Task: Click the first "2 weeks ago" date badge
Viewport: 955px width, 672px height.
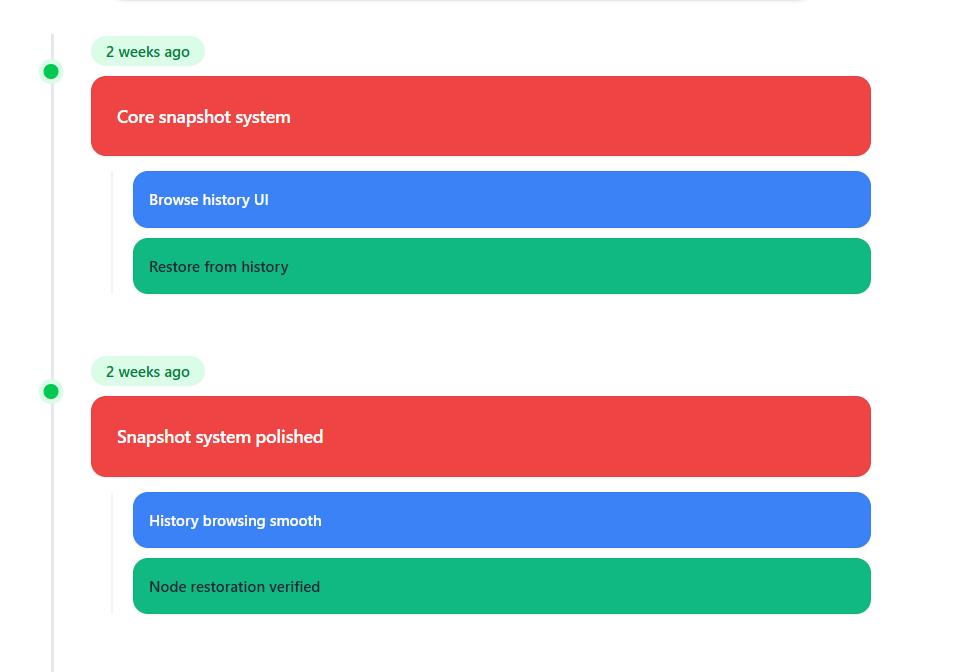Action: coord(147,51)
